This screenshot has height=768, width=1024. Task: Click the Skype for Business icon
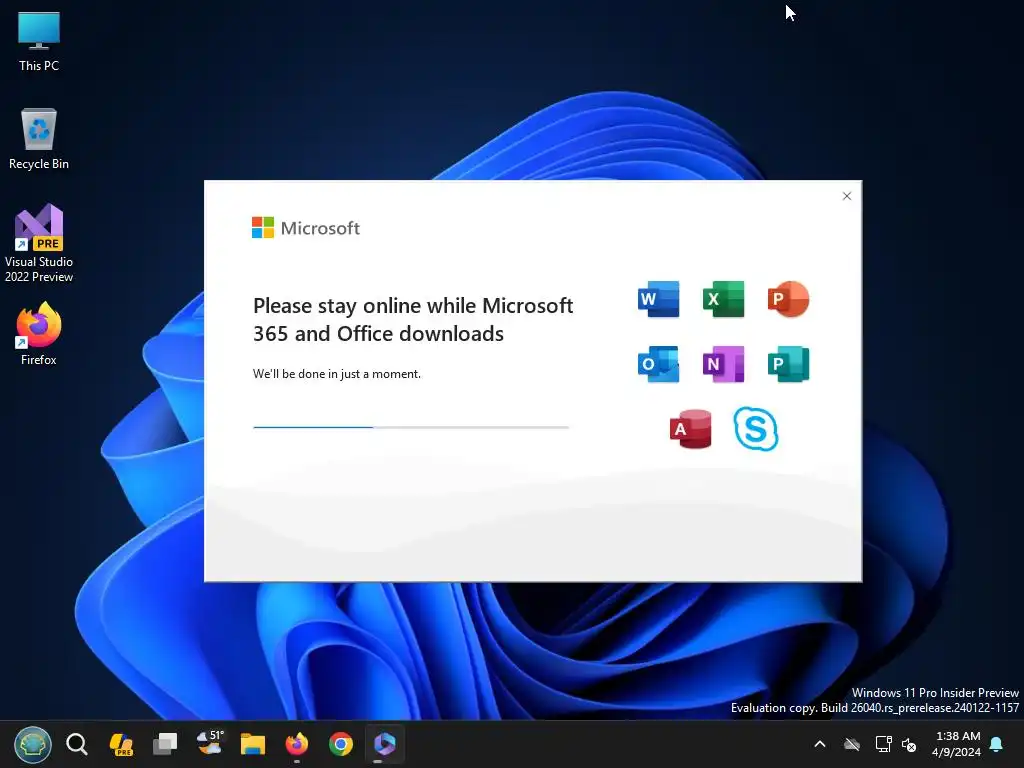(756, 429)
